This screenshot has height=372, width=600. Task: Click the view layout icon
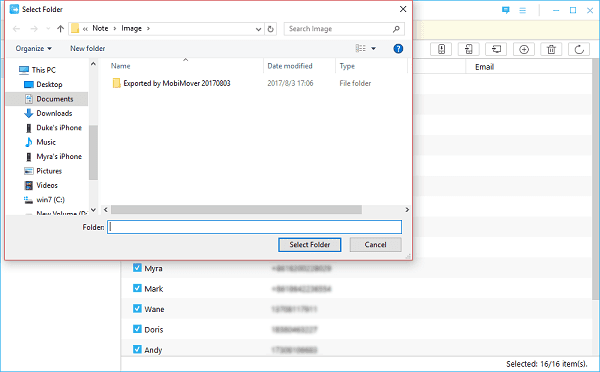[360, 49]
